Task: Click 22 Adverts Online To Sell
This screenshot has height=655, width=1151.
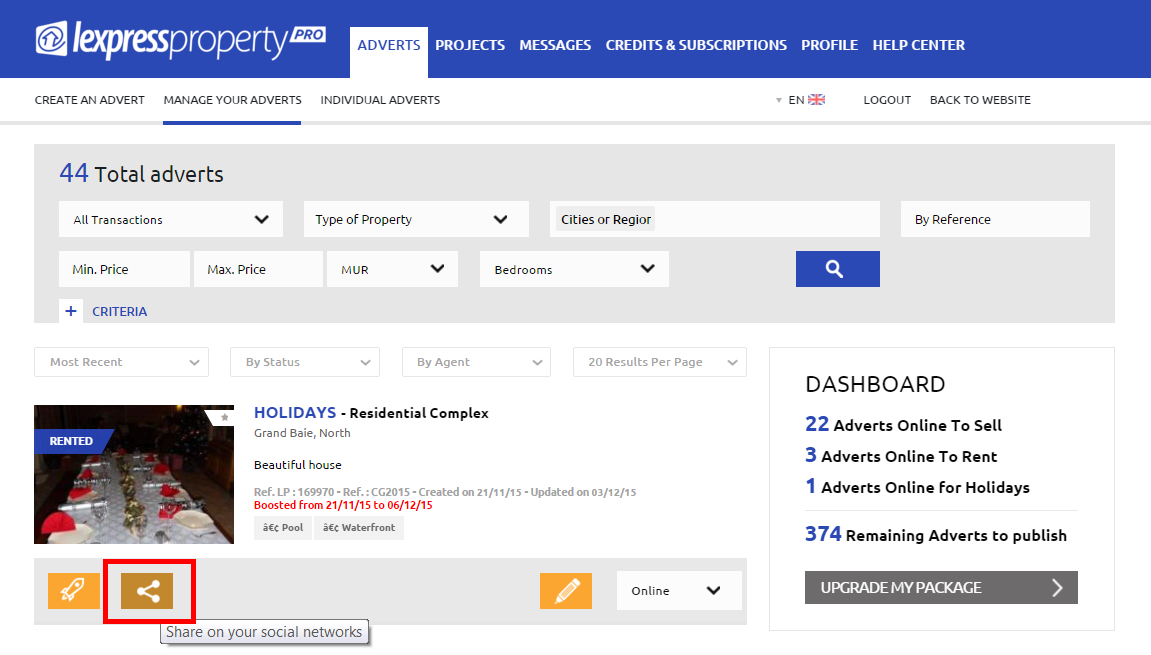Action: pyautogui.click(x=904, y=425)
